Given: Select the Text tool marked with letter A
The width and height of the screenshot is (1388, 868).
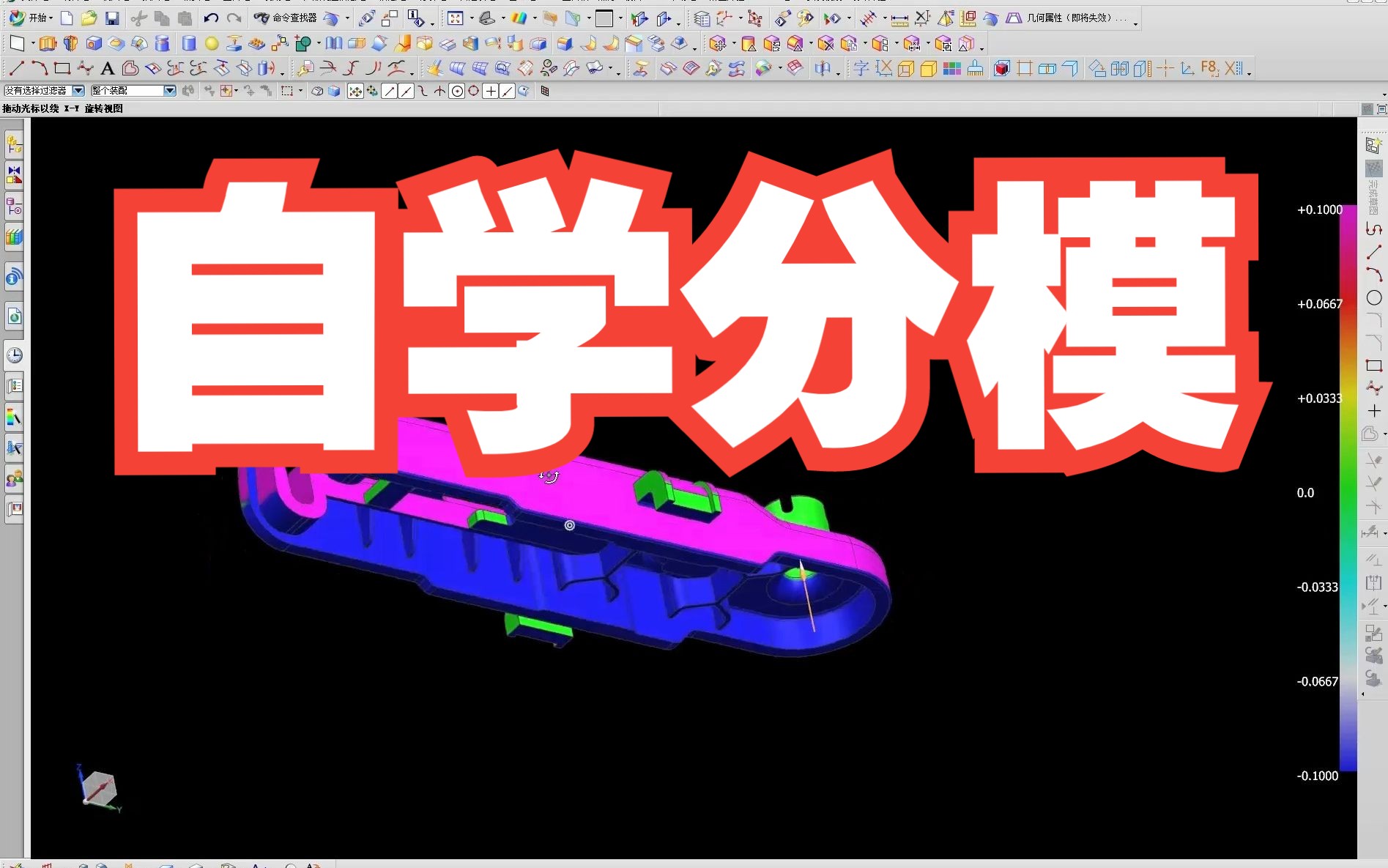Looking at the screenshot, I should click(x=107, y=68).
